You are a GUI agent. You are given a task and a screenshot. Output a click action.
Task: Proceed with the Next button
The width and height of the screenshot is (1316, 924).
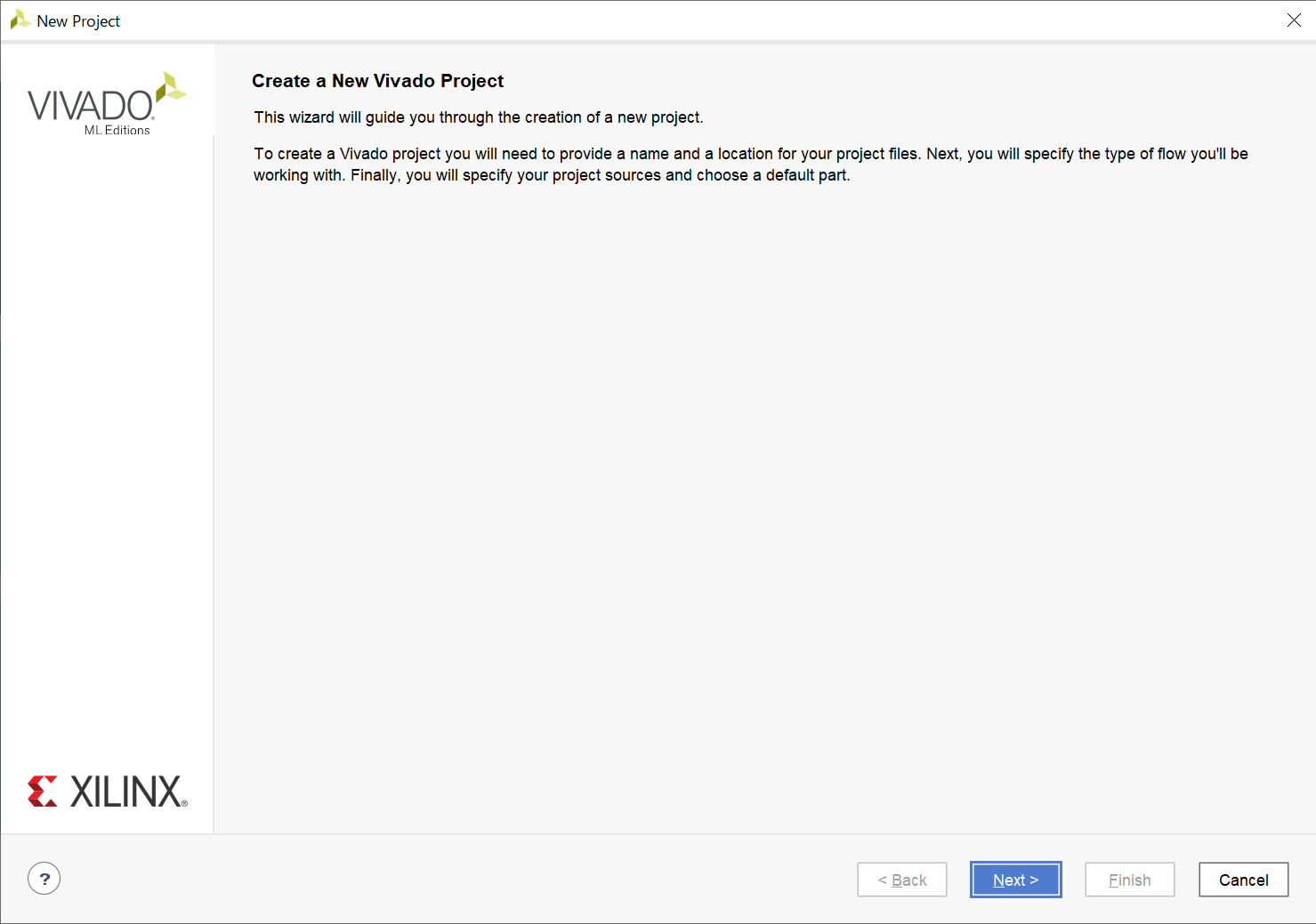pyautogui.click(x=1015, y=880)
